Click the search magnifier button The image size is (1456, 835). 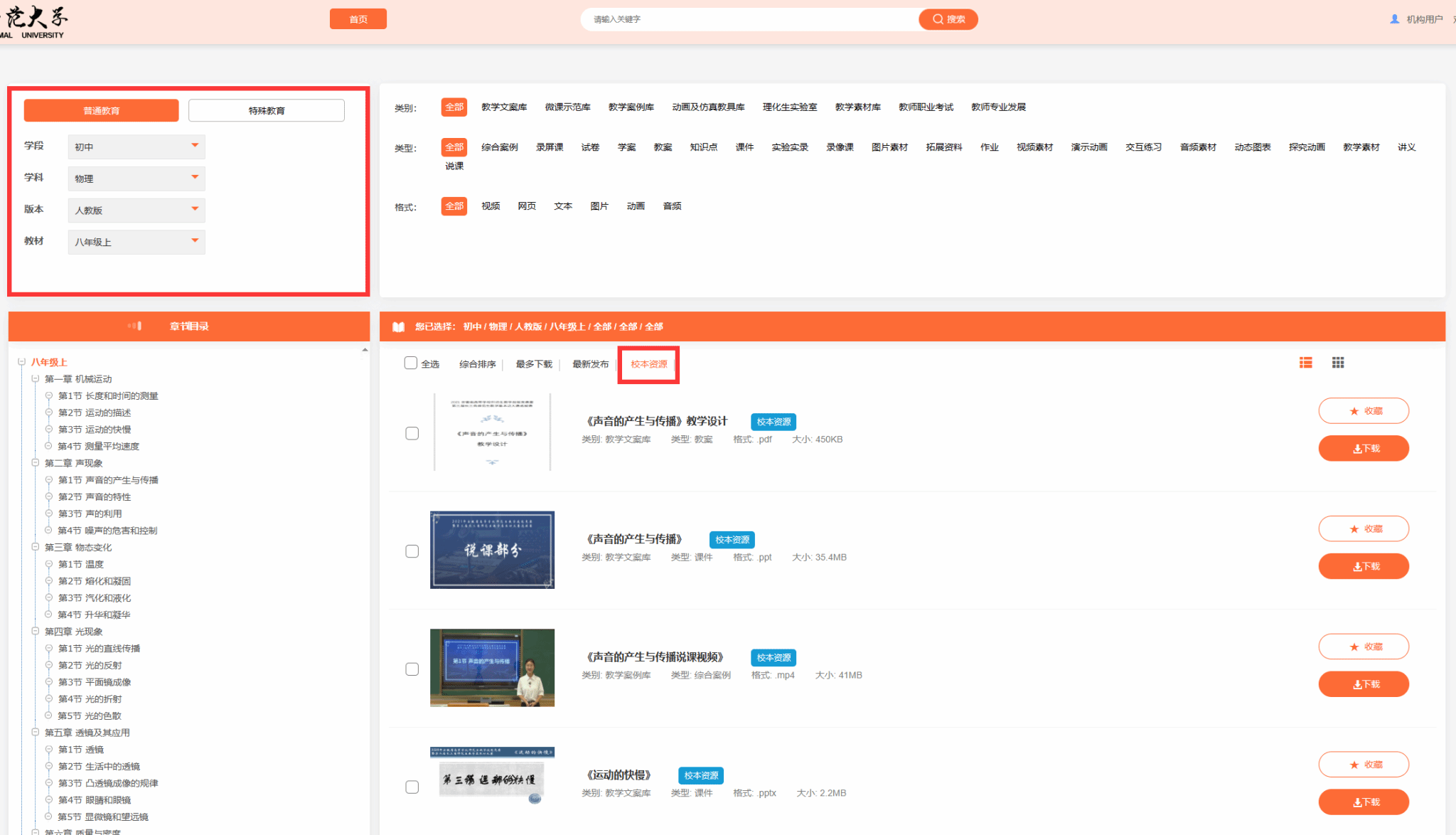tap(948, 19)
